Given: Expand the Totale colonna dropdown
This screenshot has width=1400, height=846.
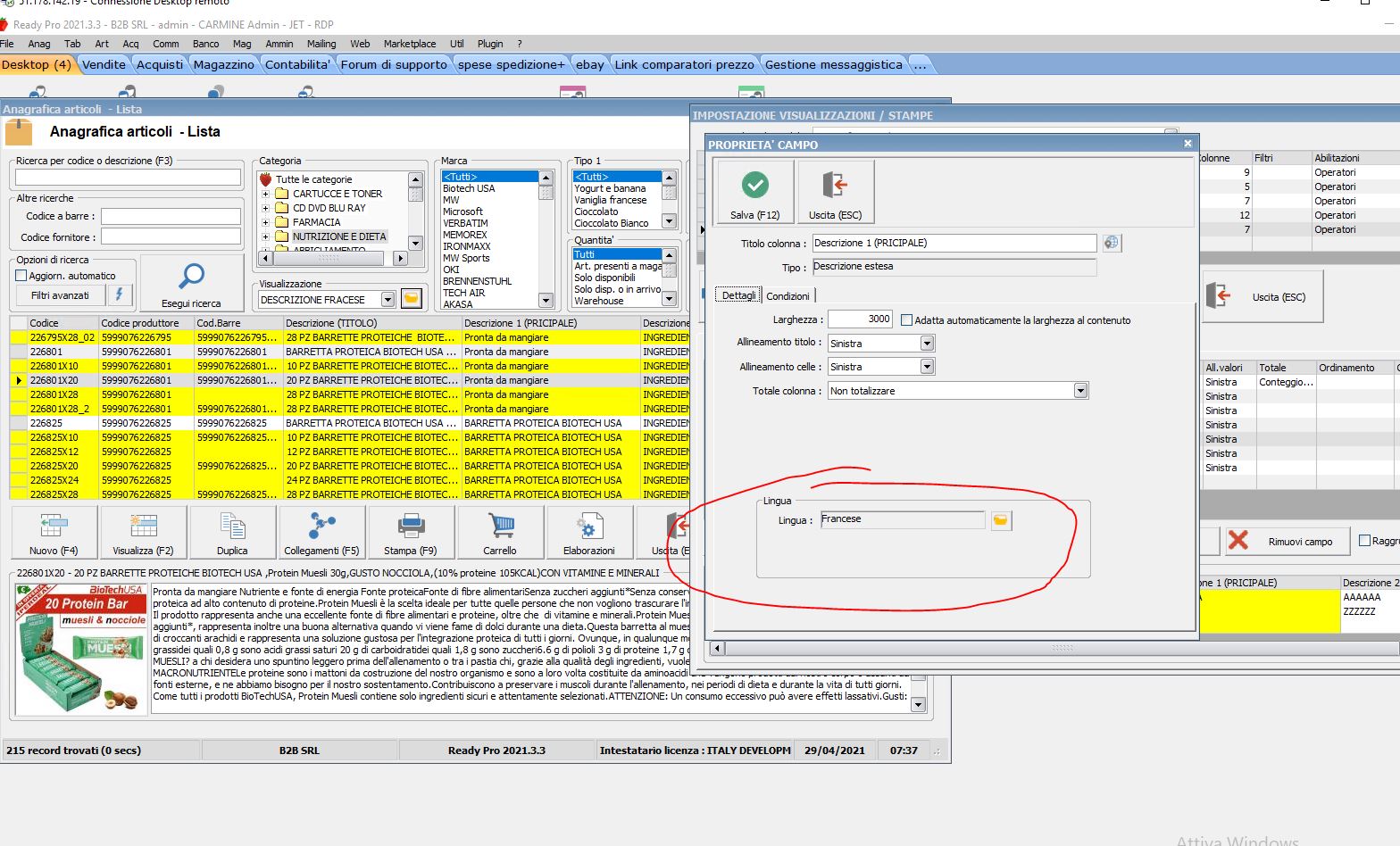Looking at the screenshot, I should pos(1080,391).
